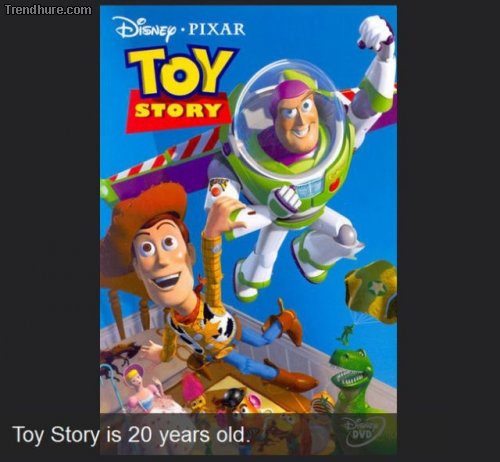
Task: Click the PIXAR logo text
Action: 217,29
